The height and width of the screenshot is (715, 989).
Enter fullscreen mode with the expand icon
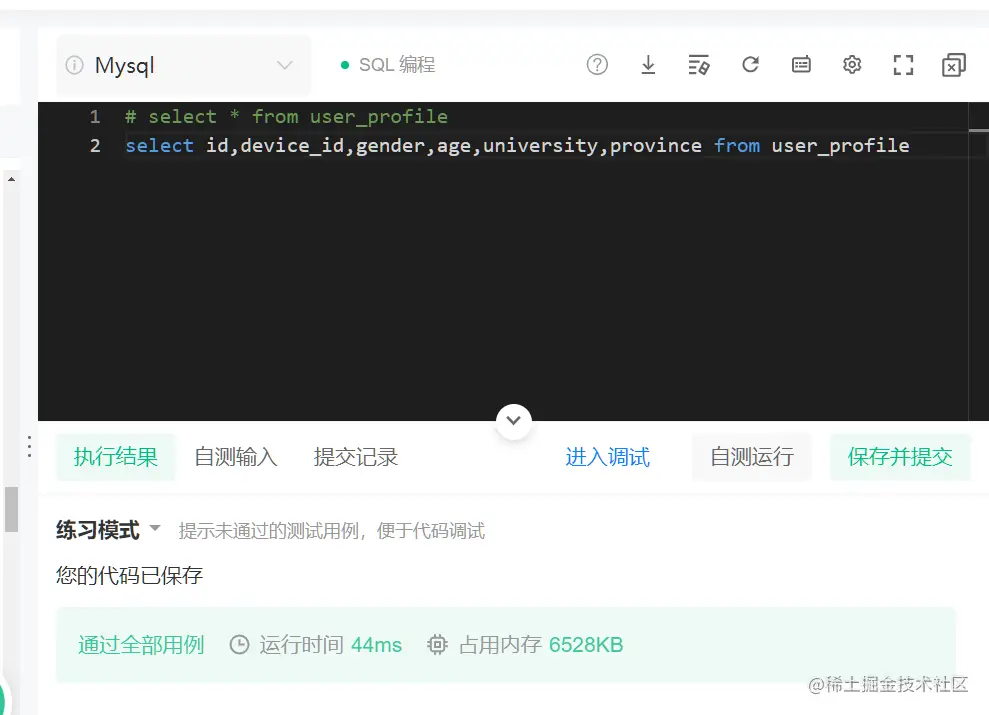click(x=903, y=65)
